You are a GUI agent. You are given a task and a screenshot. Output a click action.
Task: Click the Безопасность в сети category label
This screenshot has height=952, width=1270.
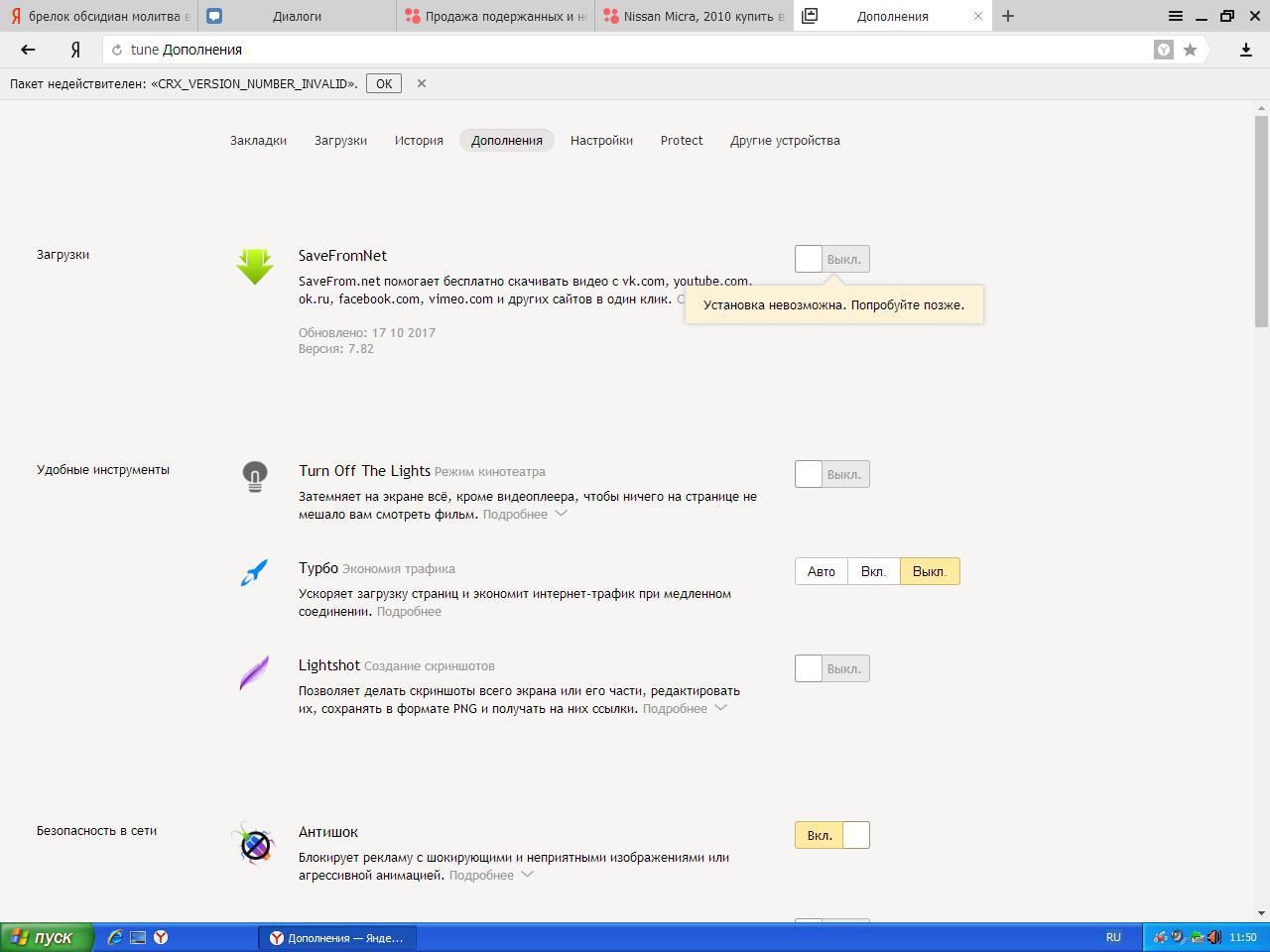[x=96, y=830]
